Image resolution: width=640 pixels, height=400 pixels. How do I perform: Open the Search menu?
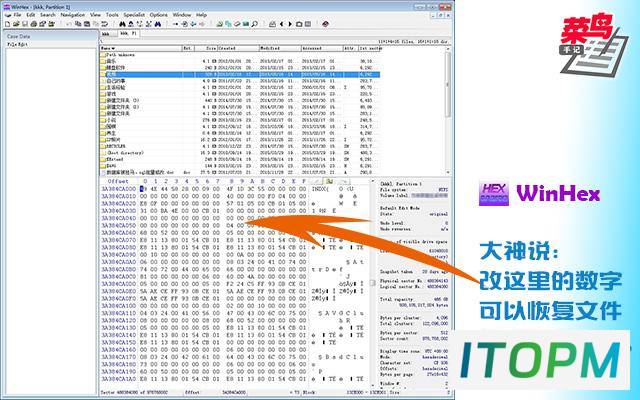tap(48, 15)
